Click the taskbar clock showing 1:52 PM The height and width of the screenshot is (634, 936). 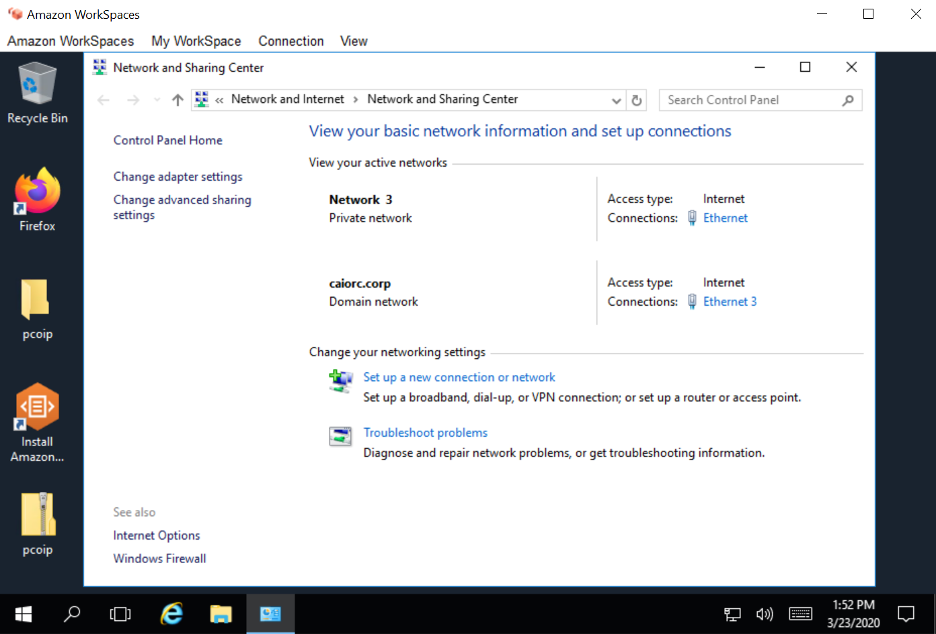(x=853, y=614)
